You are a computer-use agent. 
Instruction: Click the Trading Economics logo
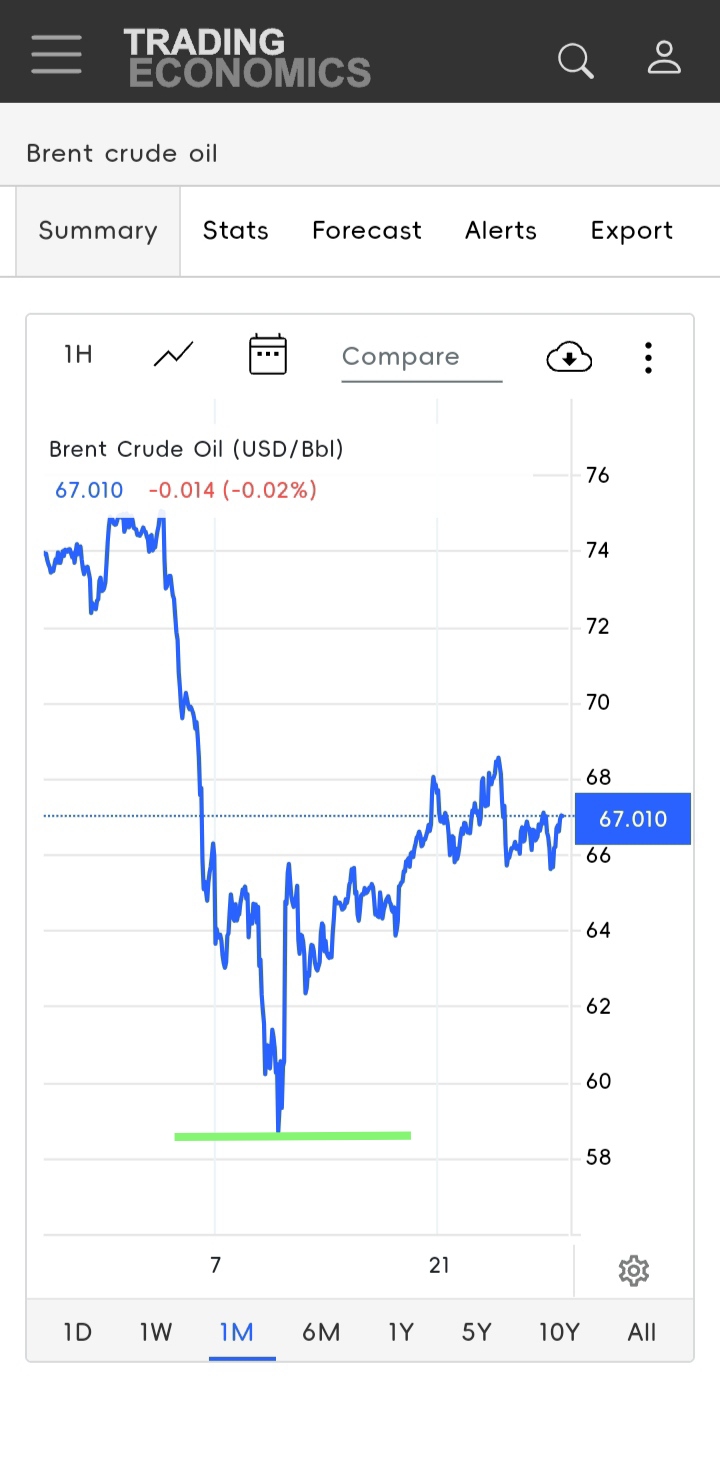[x=247, y=57]
